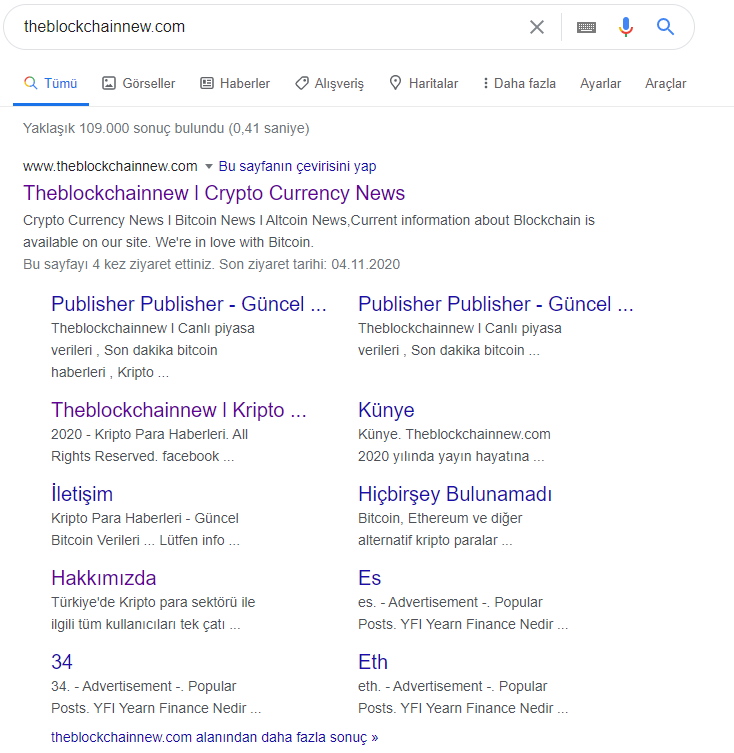Open the Alışveriş tab
Image resolution: width=734 pixels, height=753 pixels.
point(329,84)
